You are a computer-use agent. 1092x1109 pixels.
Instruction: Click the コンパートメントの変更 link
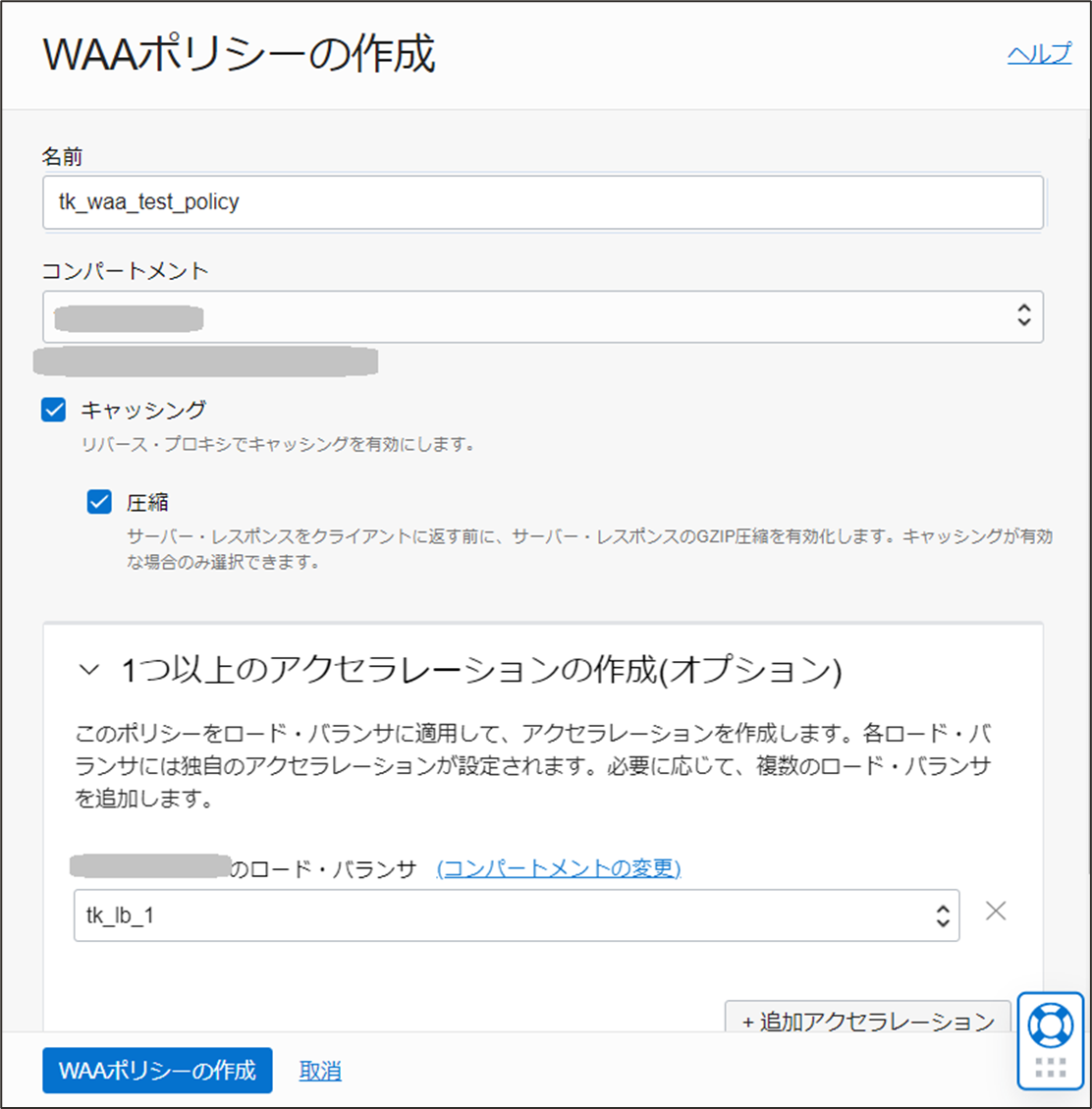557,867
